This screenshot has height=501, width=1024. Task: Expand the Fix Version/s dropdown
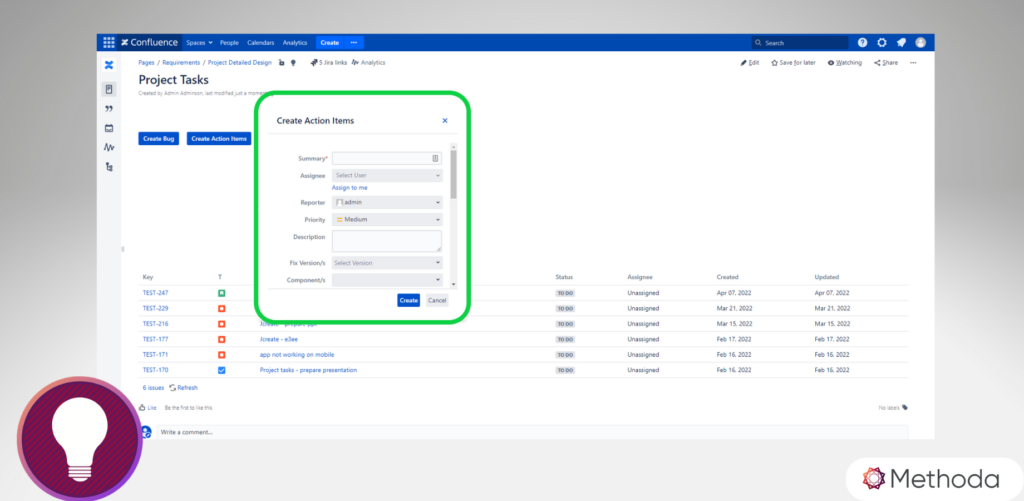coord(386,262)
